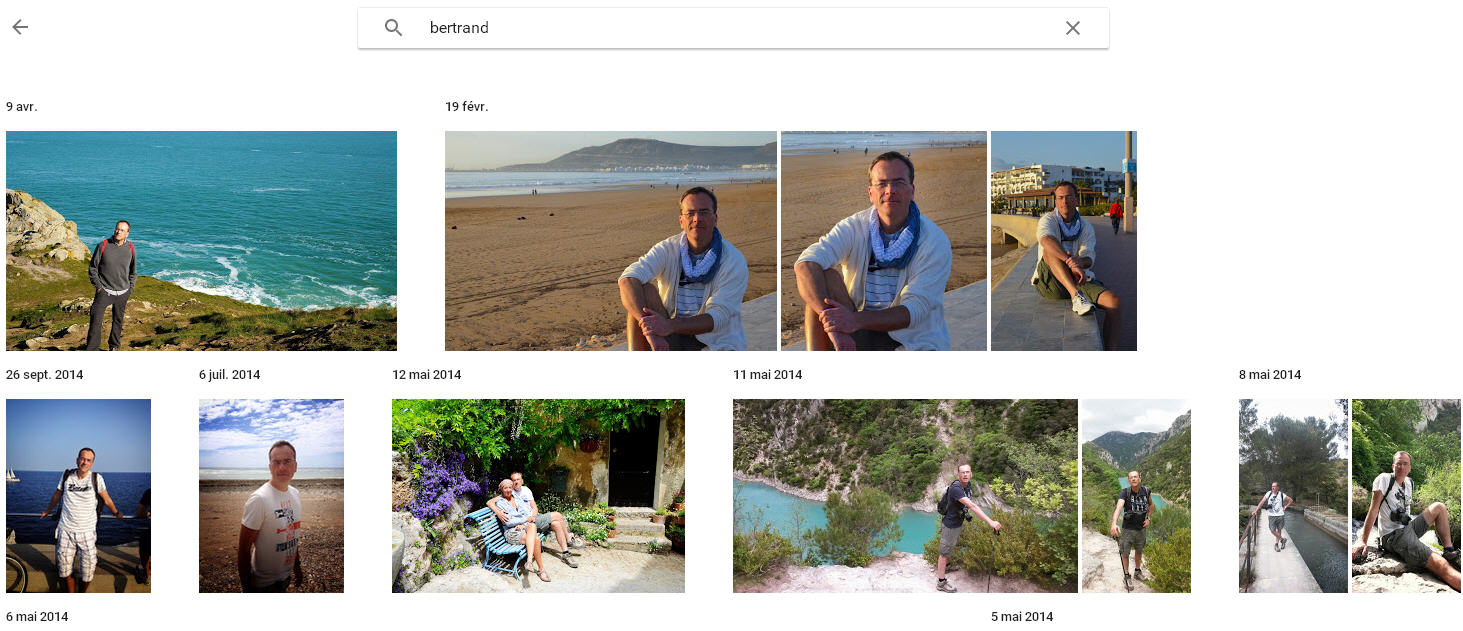The width and height of the screenshot is (1463, 631).
Task: Open the 26 sept. 2014 boat railing photo
Action: point(78,496)
